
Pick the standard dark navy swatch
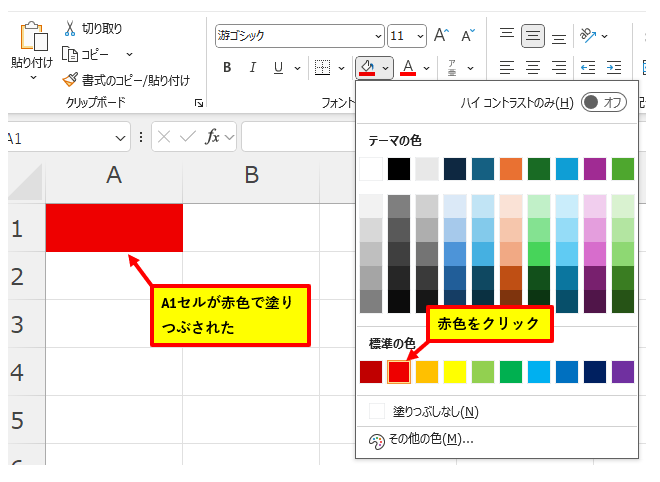pyautogui.click(x=595, y=372)
